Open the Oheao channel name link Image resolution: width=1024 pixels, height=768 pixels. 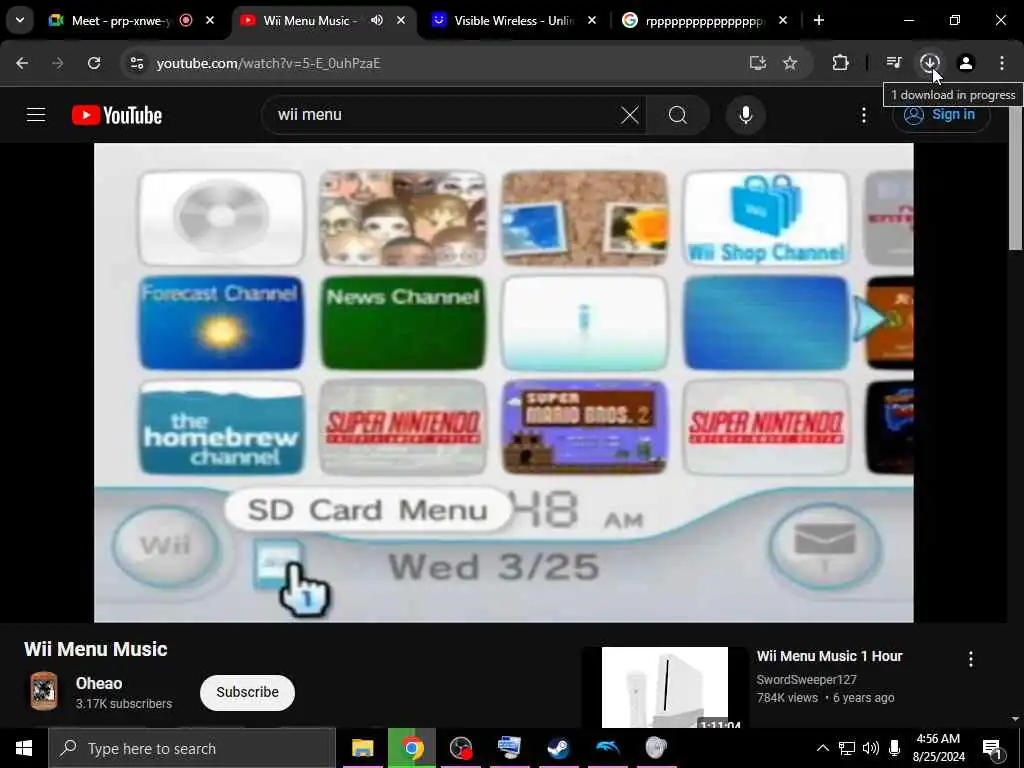click(x=99, y=683)
